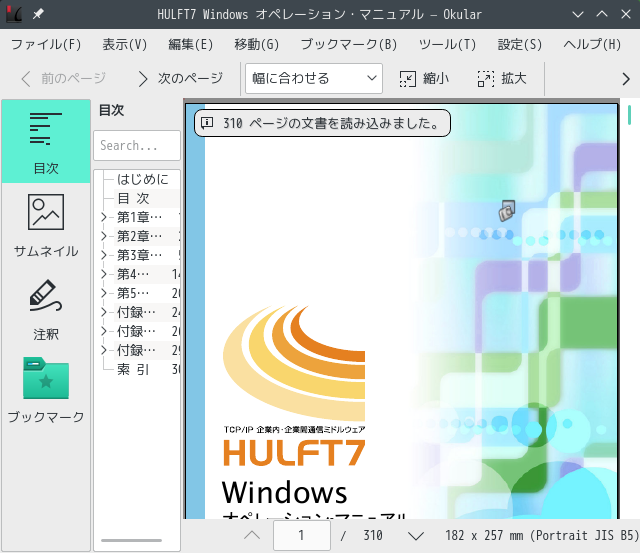
Task: Go to next page with bottom down arrow
Action: point(416,535)
